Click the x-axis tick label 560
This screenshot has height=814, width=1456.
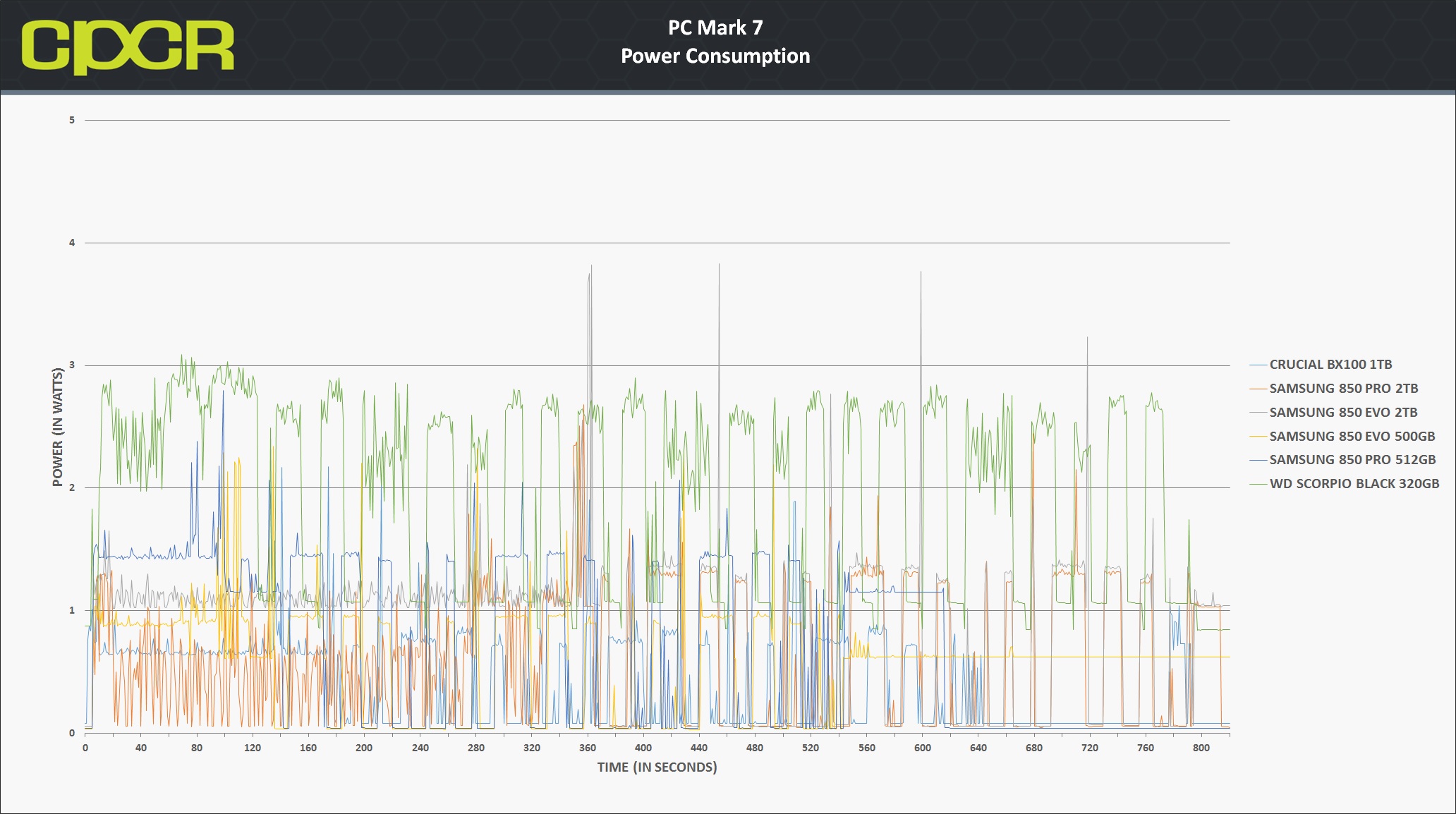pyautogui.click(x=867, y=748)
